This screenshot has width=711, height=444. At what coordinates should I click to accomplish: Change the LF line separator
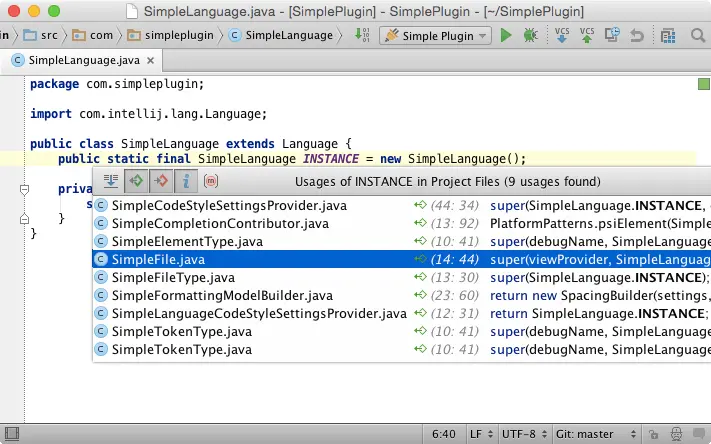481,434
